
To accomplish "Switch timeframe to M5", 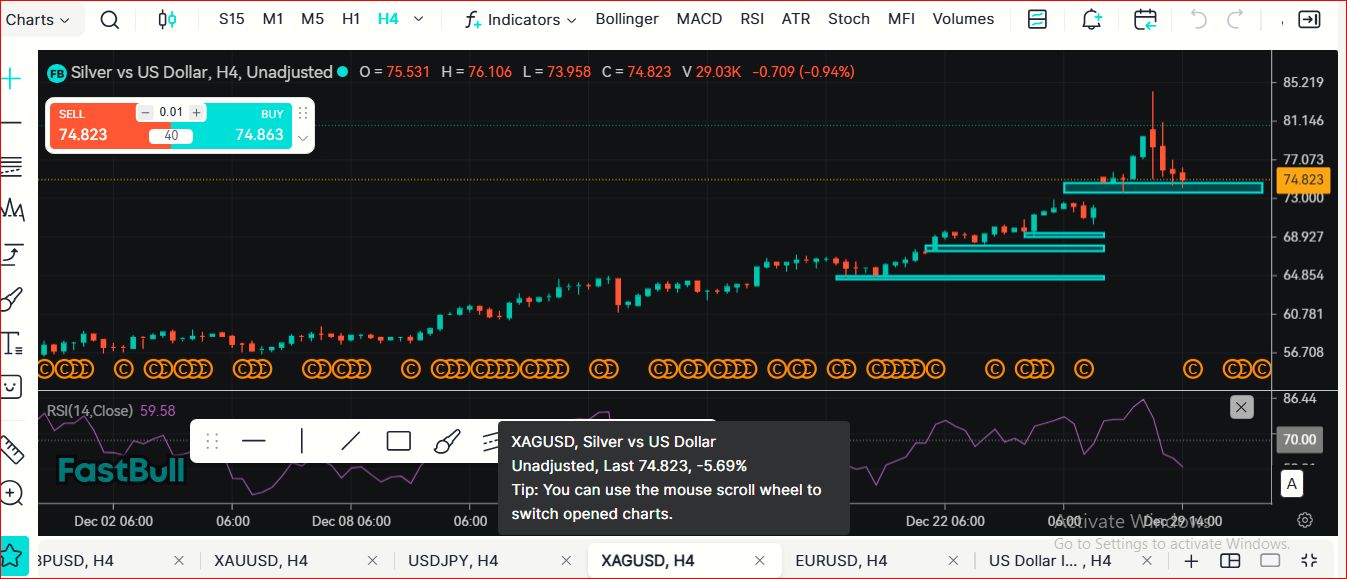I will [x=312, y=19].
